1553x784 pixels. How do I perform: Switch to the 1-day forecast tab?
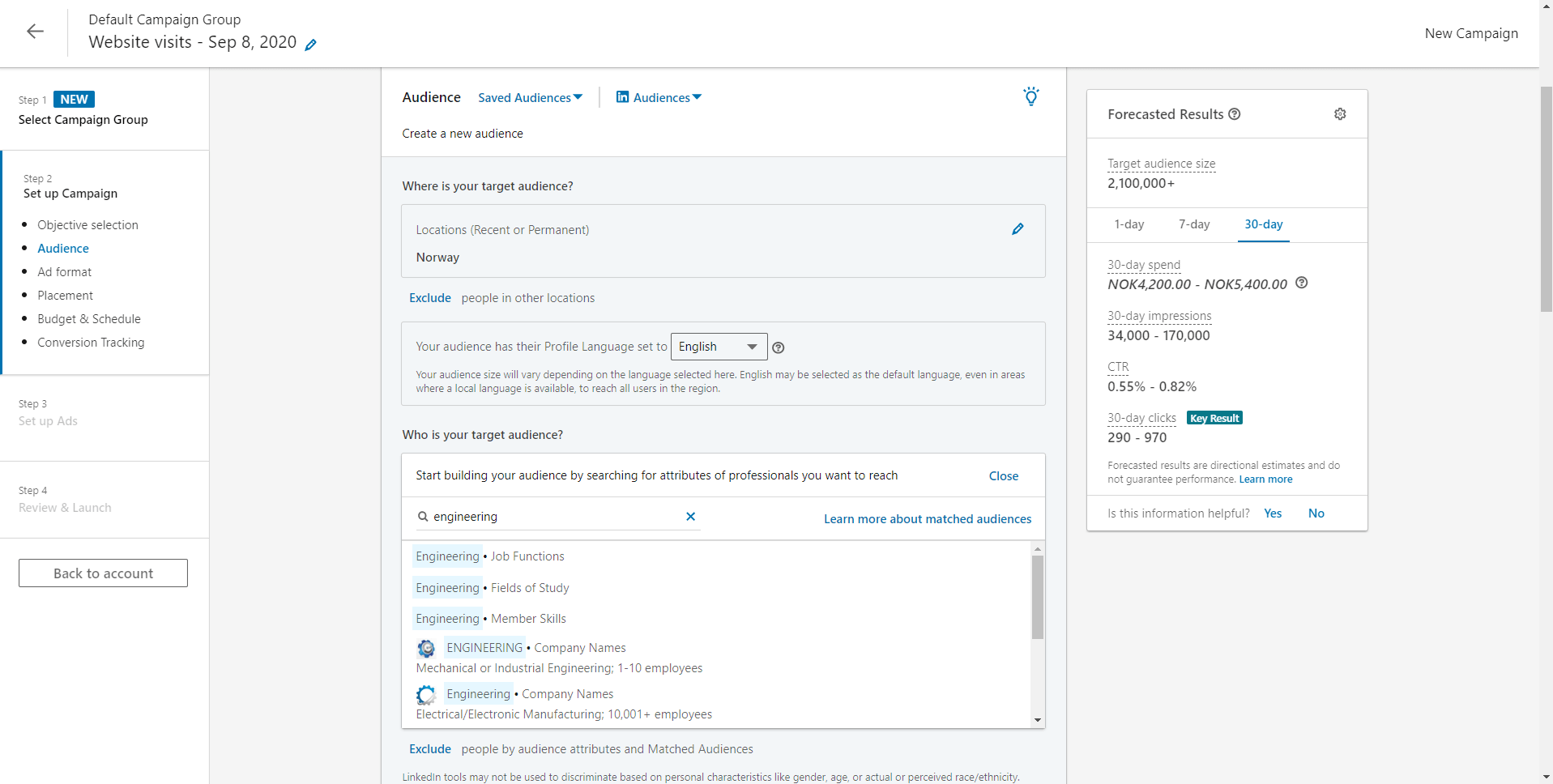1128,224
